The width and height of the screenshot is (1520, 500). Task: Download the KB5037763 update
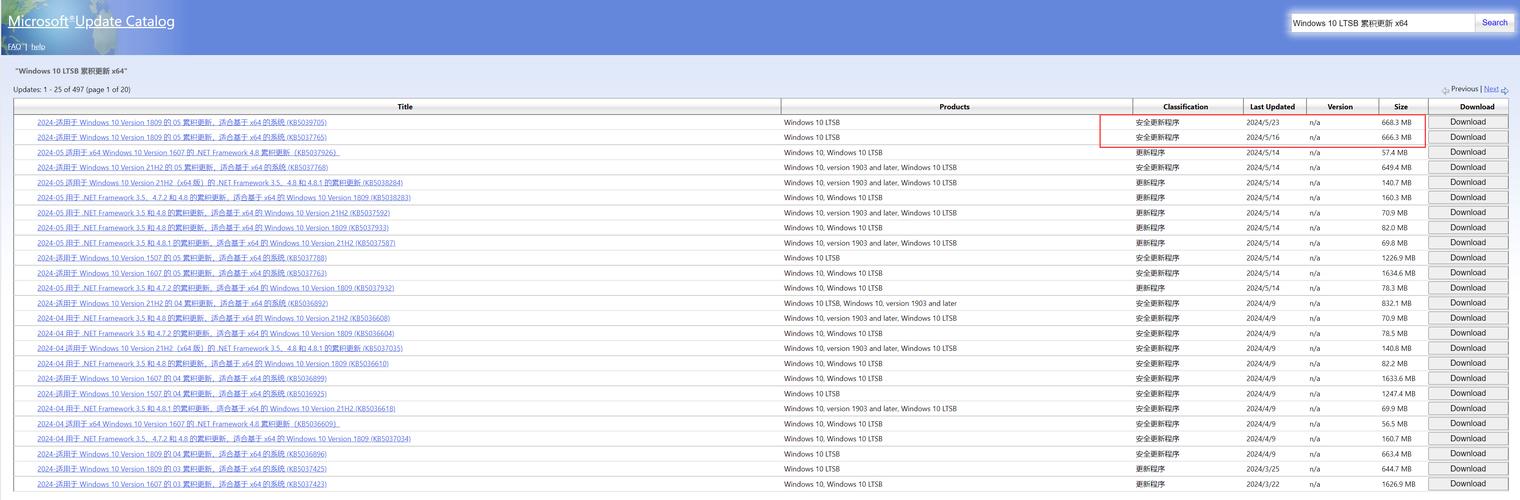1468,273
